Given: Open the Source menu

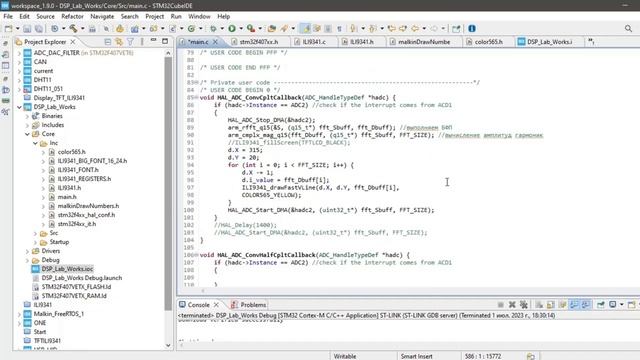Looking at the screenshot, I should tap(45, 16).
